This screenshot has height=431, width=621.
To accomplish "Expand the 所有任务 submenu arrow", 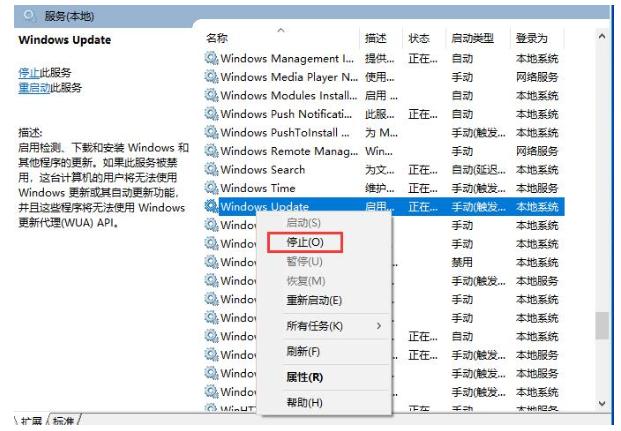I will 379,326.
